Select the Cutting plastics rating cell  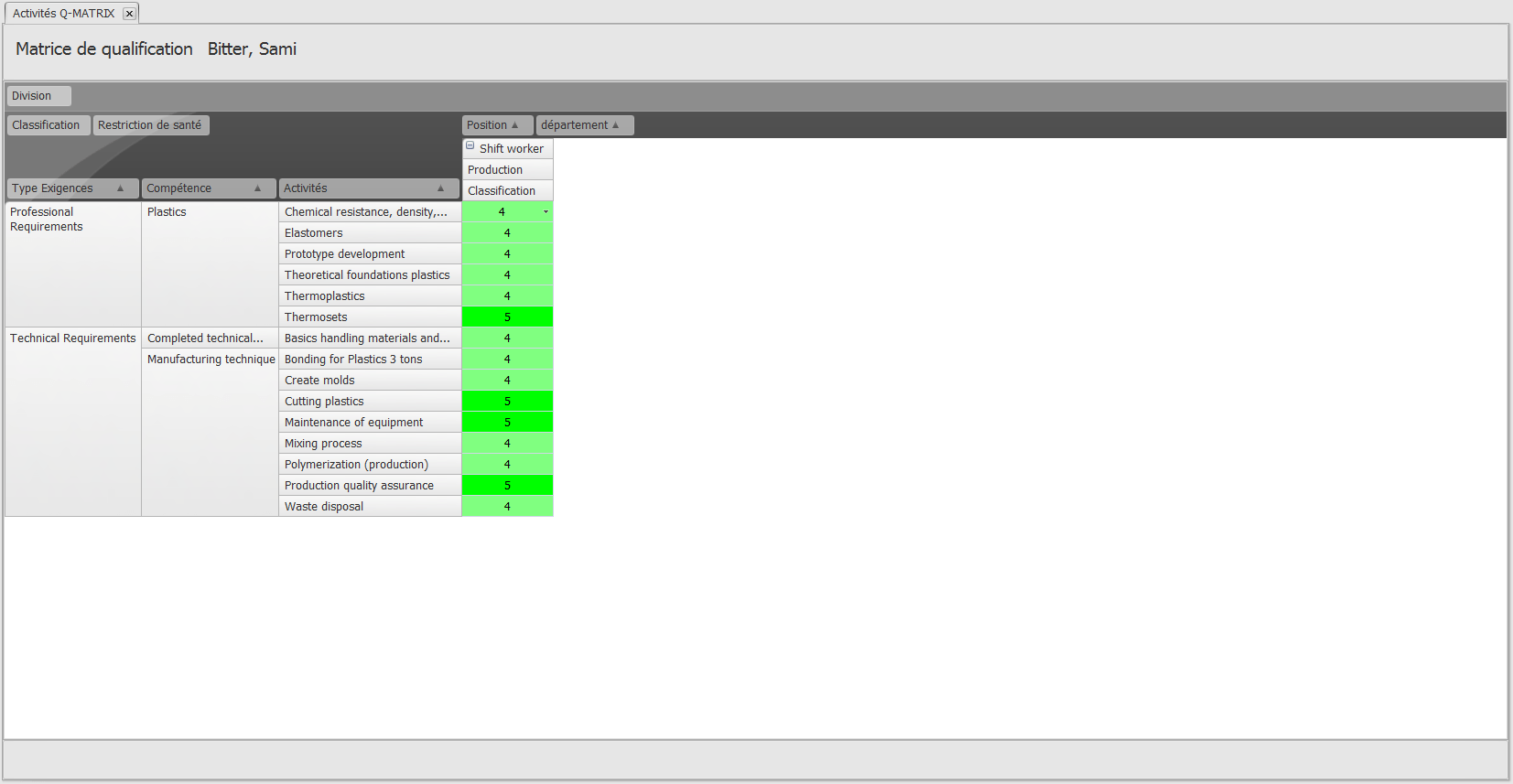[x=507, y=402]
